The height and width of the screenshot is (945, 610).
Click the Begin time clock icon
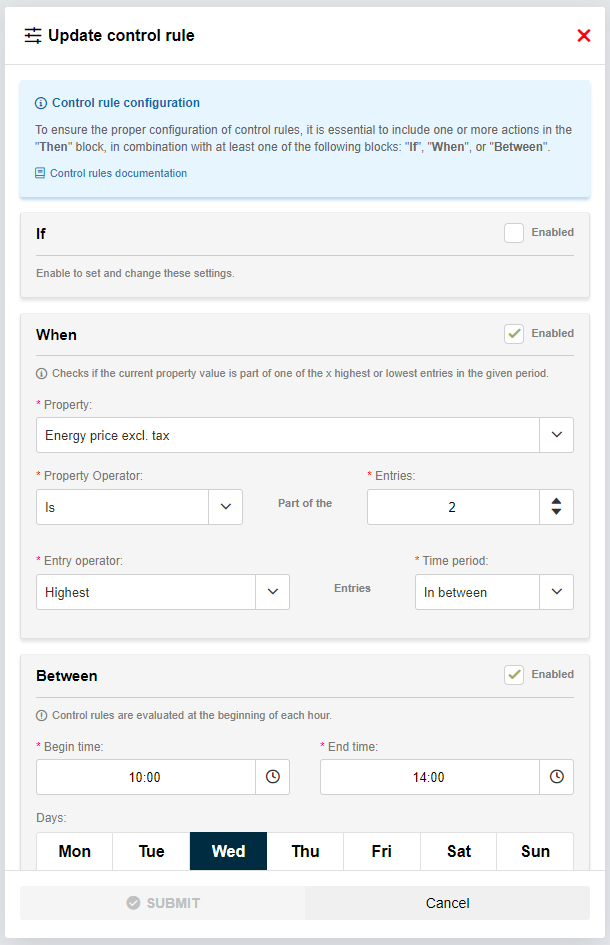pyautogui.click(x=272, y=777)
